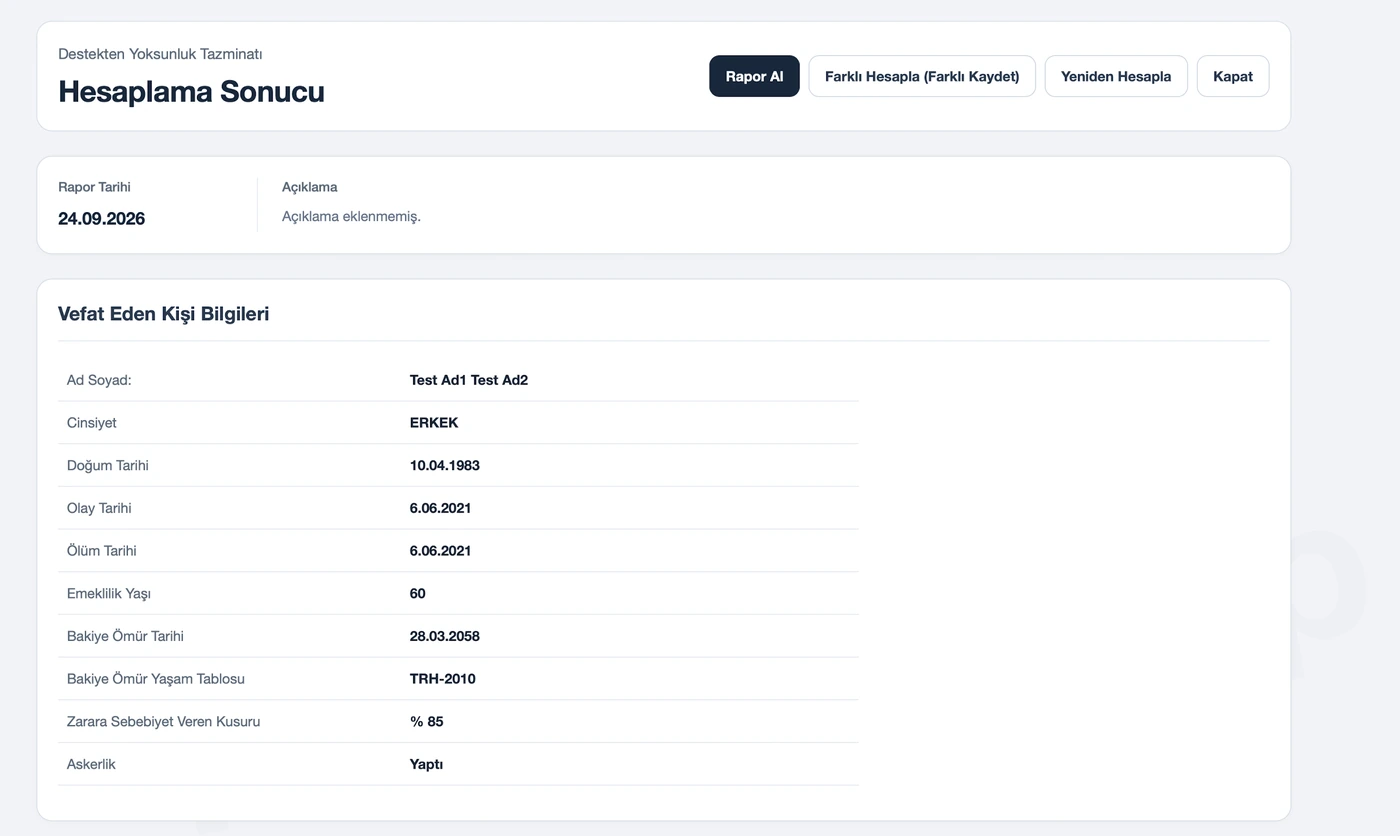Select the Yeniden Hesapla button
Image resolution: width=1400 pixels, height=836 pixels.
click(x=1116, y=76)
